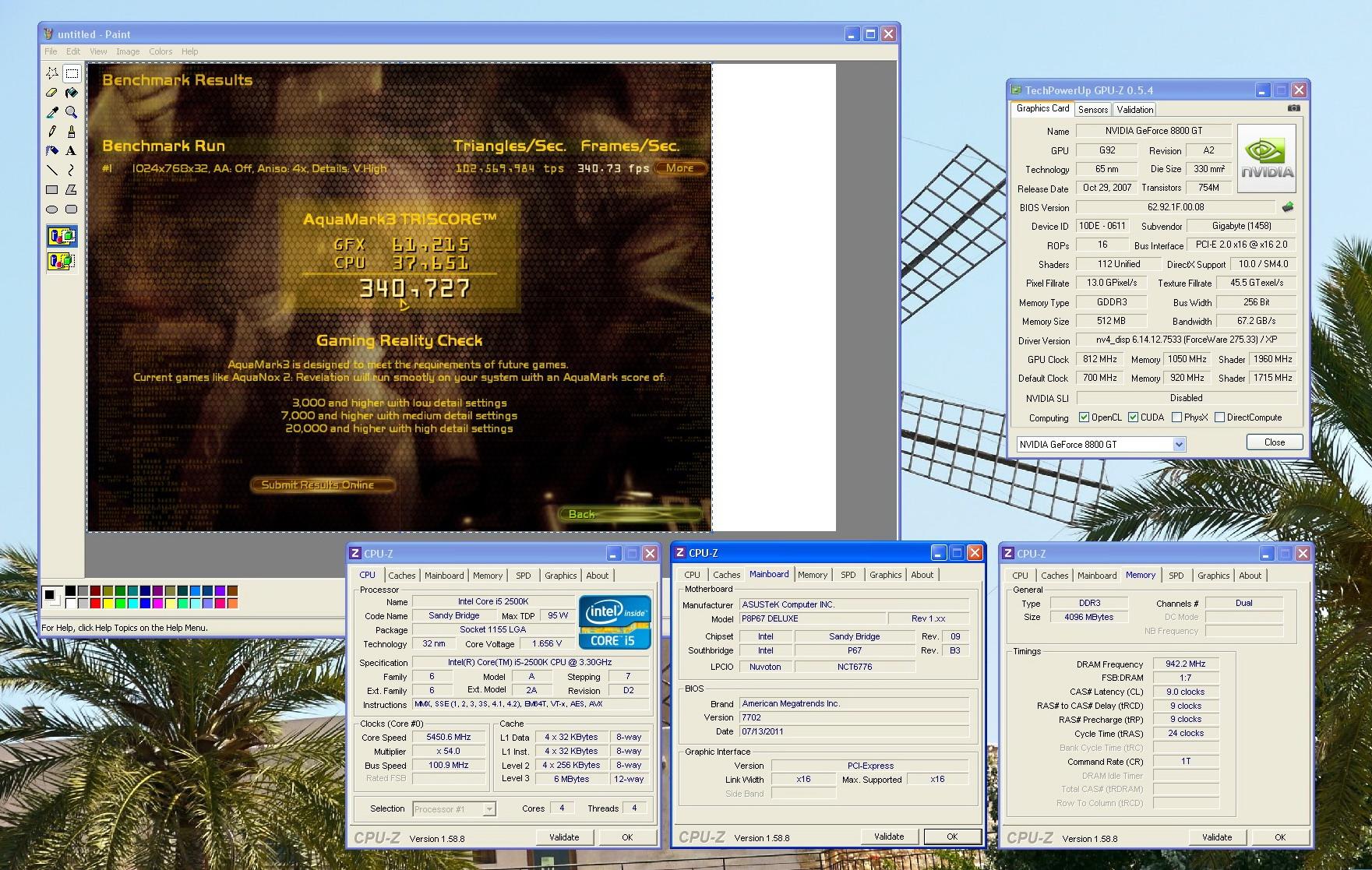This screenshot has width=1372, height=870.
Task: Click the GPU-Z title bar icon
Action: coord(1017,90)
